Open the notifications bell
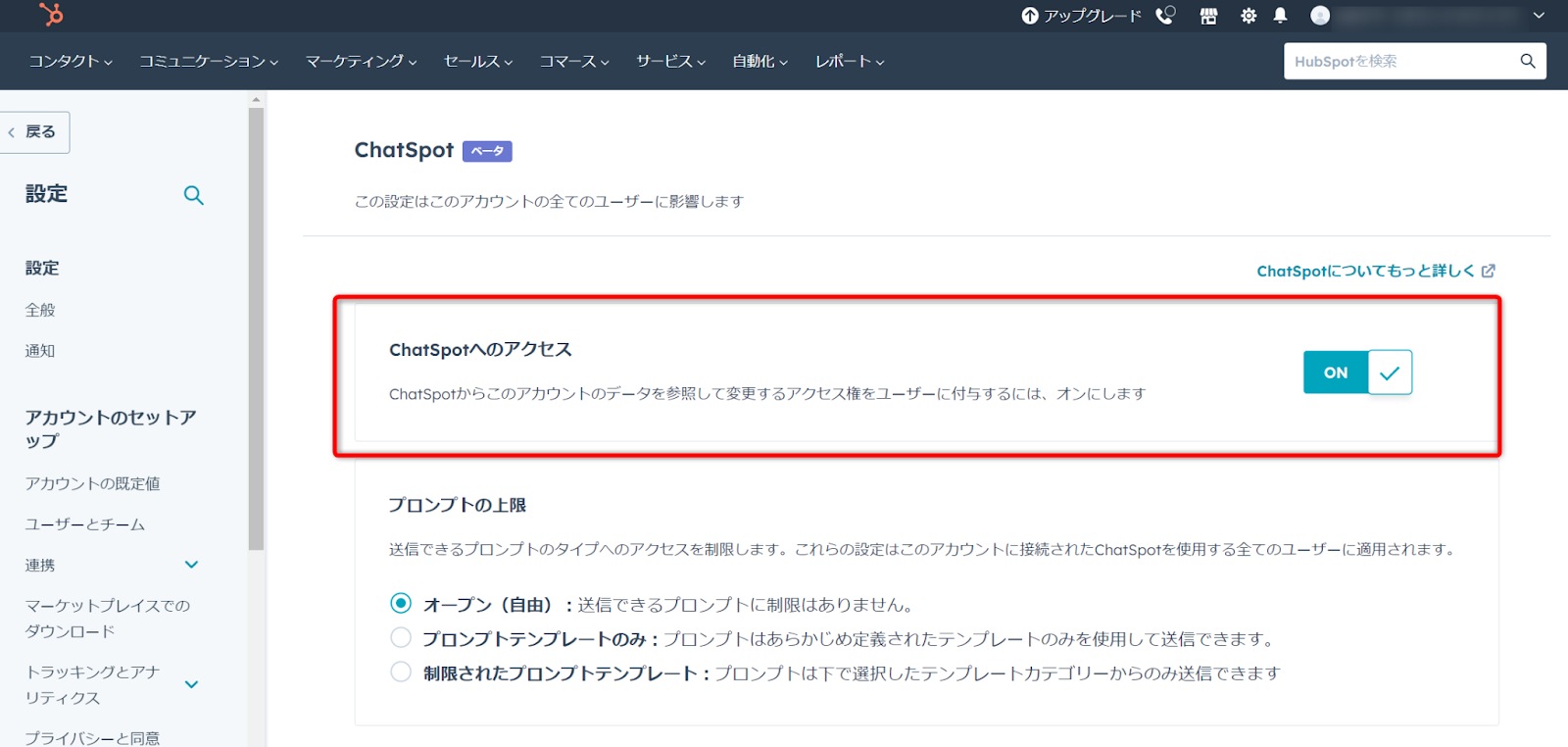The image size is (1568, 747). (1280, 16)
